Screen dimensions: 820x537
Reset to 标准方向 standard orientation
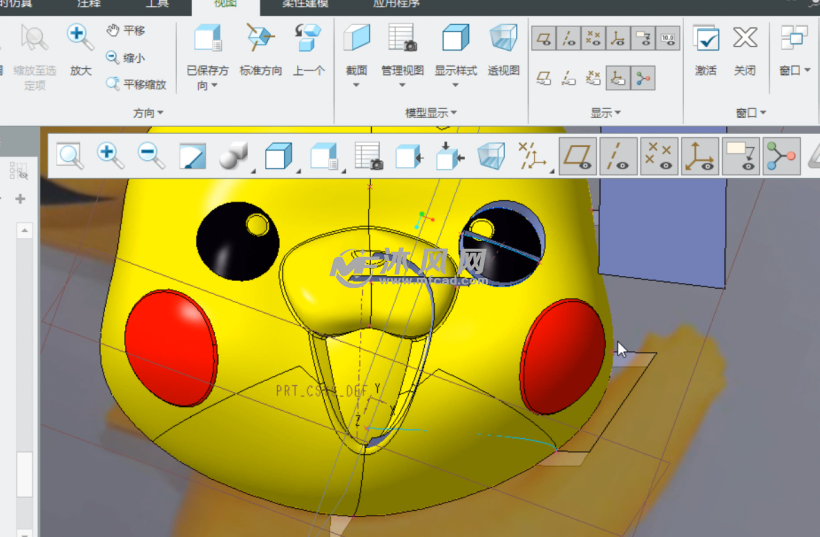point(260,50)
